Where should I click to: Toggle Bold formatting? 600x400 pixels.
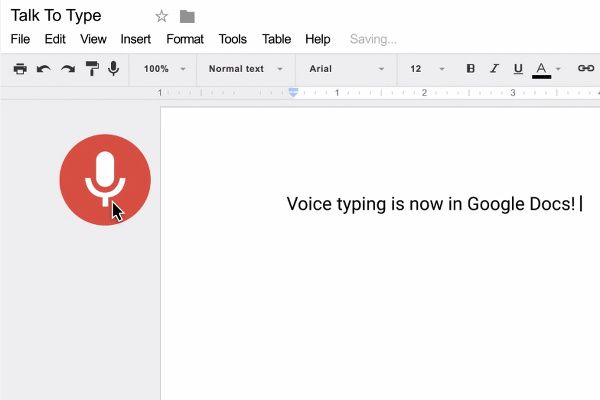471,69
